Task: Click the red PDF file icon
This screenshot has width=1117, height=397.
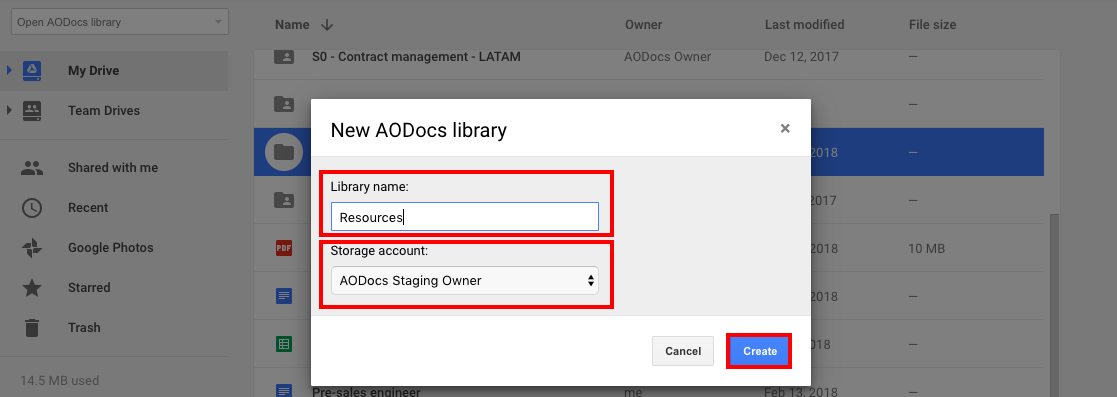Action: pyautogui.click(x=284, y=248)
